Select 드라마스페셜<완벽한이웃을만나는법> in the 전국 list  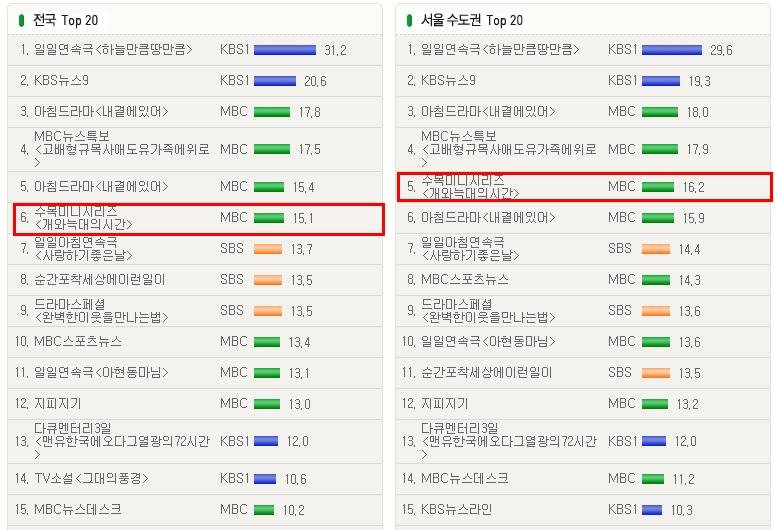tap(101, 311)
